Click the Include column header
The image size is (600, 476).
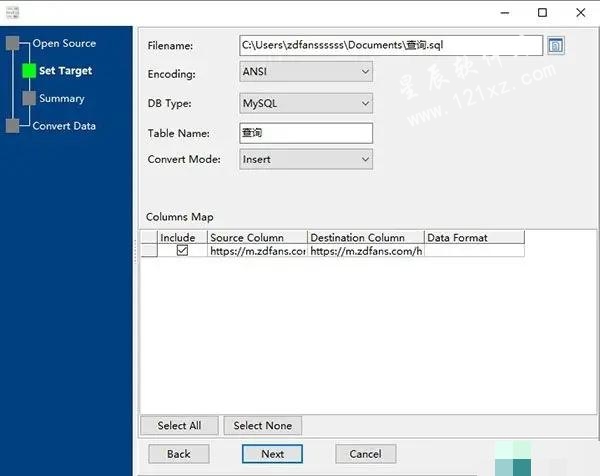point(182,238)
